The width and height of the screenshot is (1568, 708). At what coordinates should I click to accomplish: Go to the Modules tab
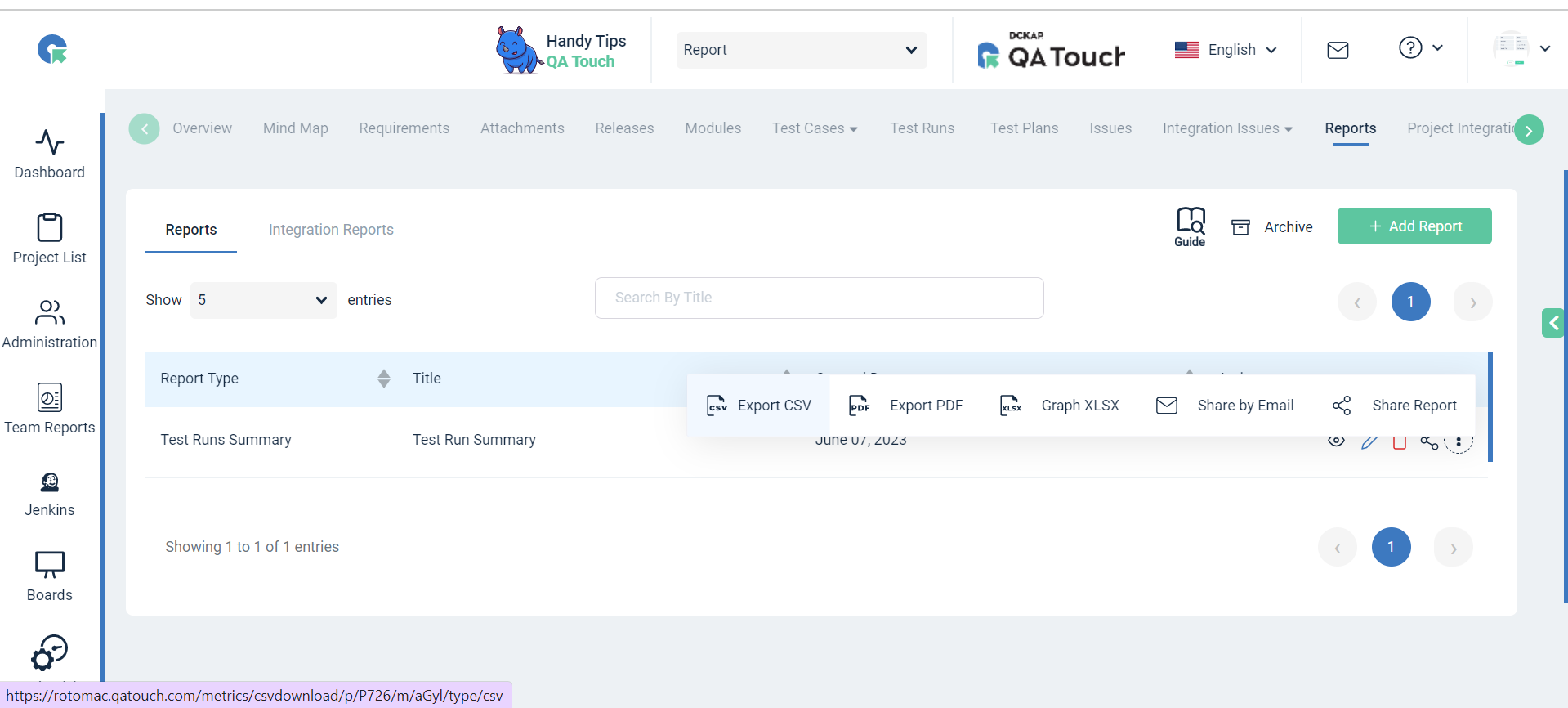coord(713,128)
